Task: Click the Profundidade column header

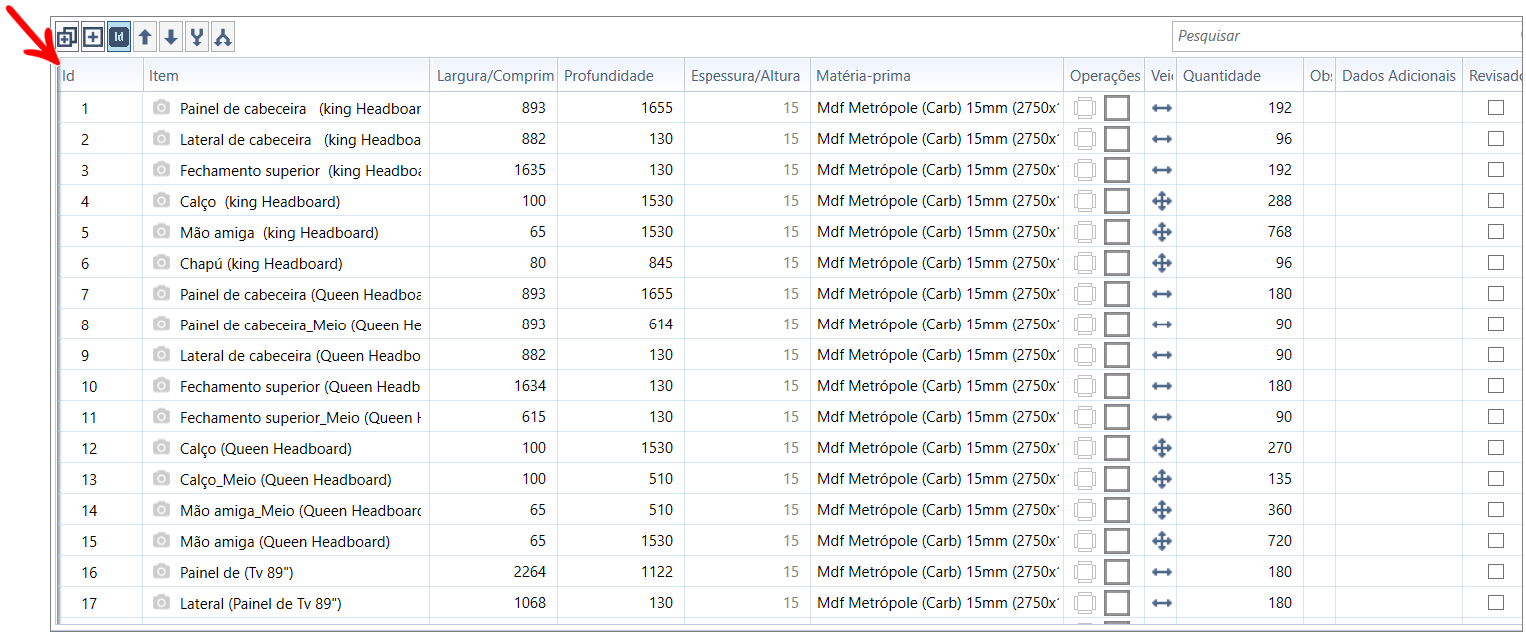Action: point(620,75)
